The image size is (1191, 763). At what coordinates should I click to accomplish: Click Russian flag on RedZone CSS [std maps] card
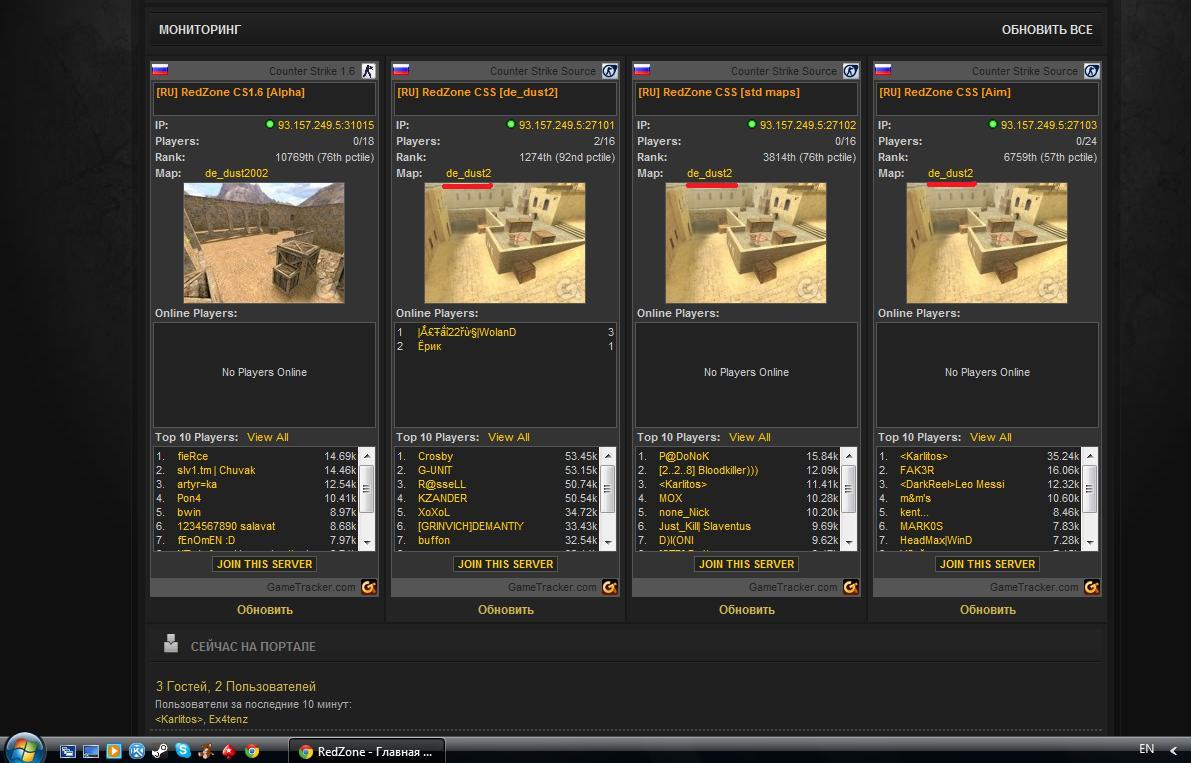[x=642, y=70]
